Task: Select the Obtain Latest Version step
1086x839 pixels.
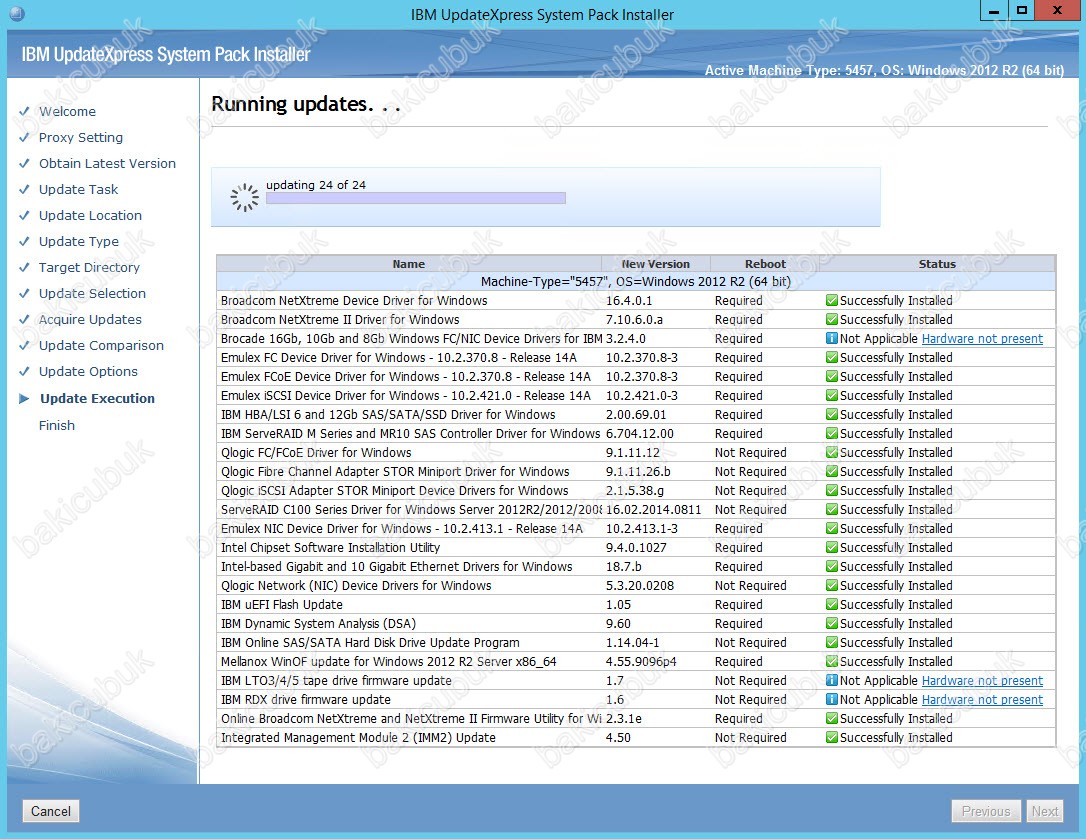Action: click(107, 164)
